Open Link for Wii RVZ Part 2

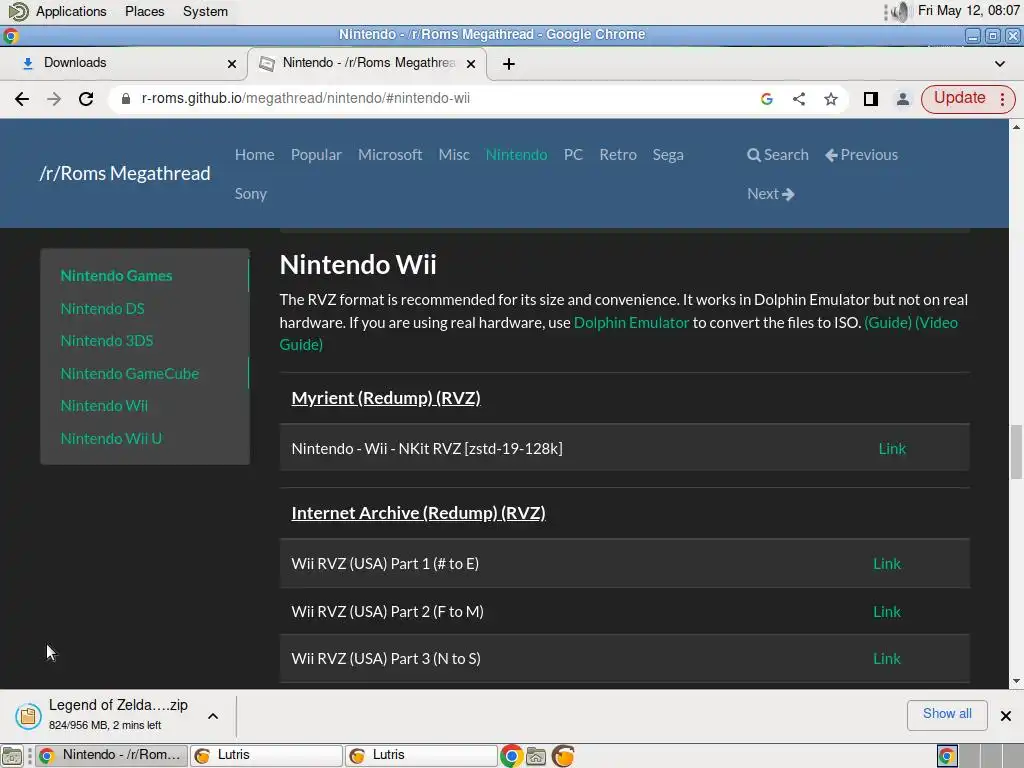pos(887,612)
